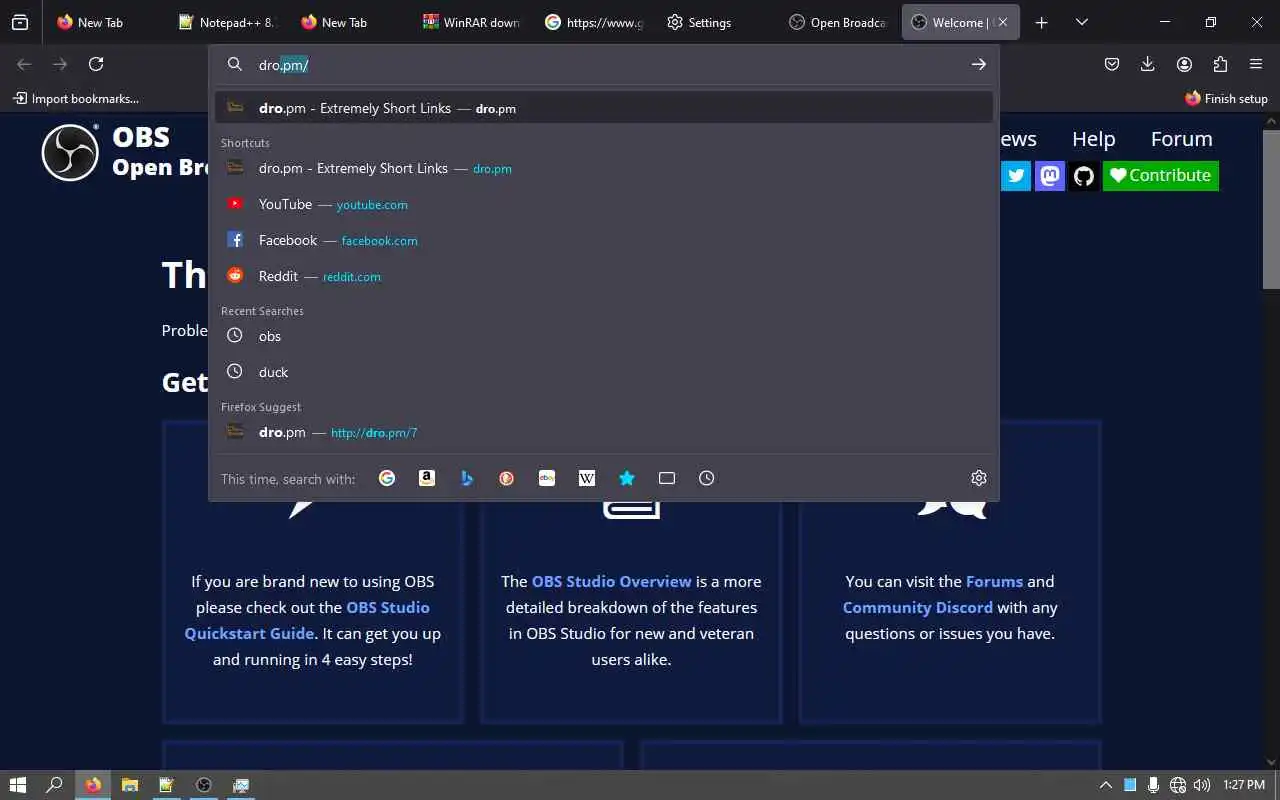Select recent search 'duck'
Screen dimensions: 1280x800
604,372
